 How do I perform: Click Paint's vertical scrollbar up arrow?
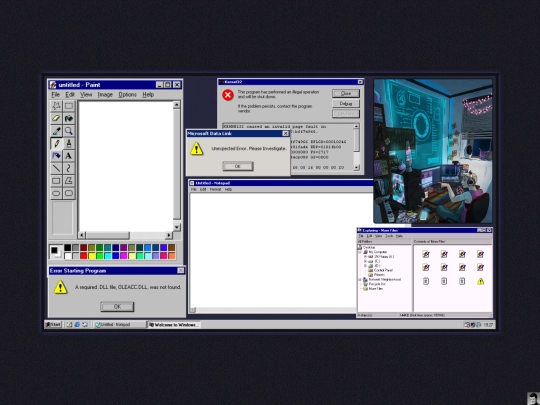(176, 104)
